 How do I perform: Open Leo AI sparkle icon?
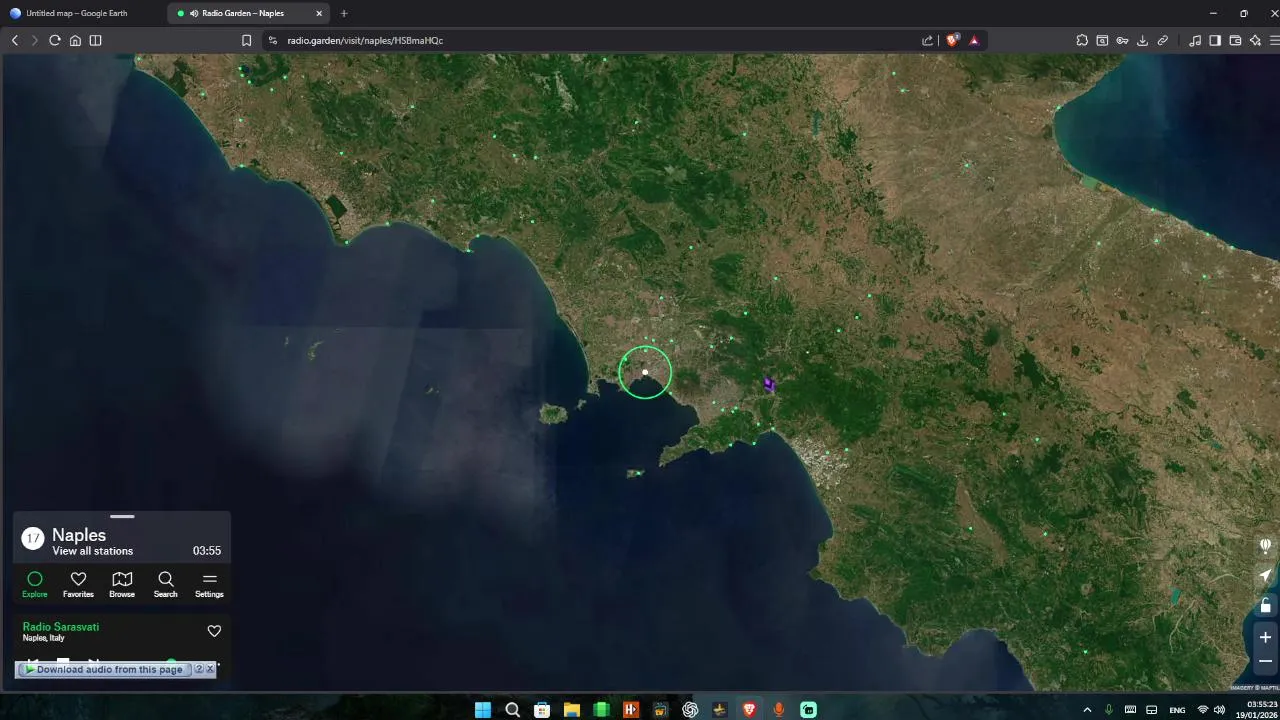pyautogui.click(x=1256, y=40)
